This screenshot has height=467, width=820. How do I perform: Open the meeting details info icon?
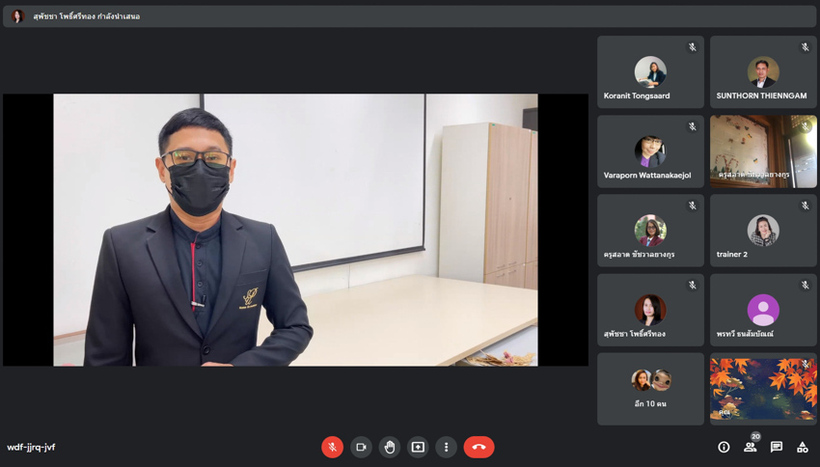coord(724,447)
